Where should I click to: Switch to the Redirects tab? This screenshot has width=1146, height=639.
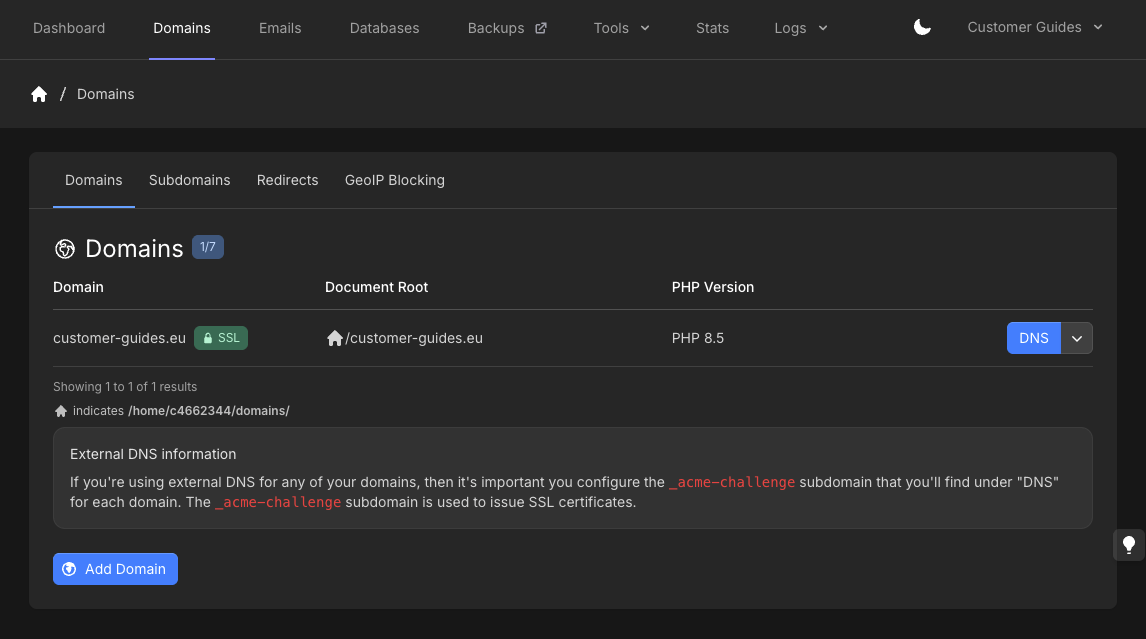pos(287,180)
